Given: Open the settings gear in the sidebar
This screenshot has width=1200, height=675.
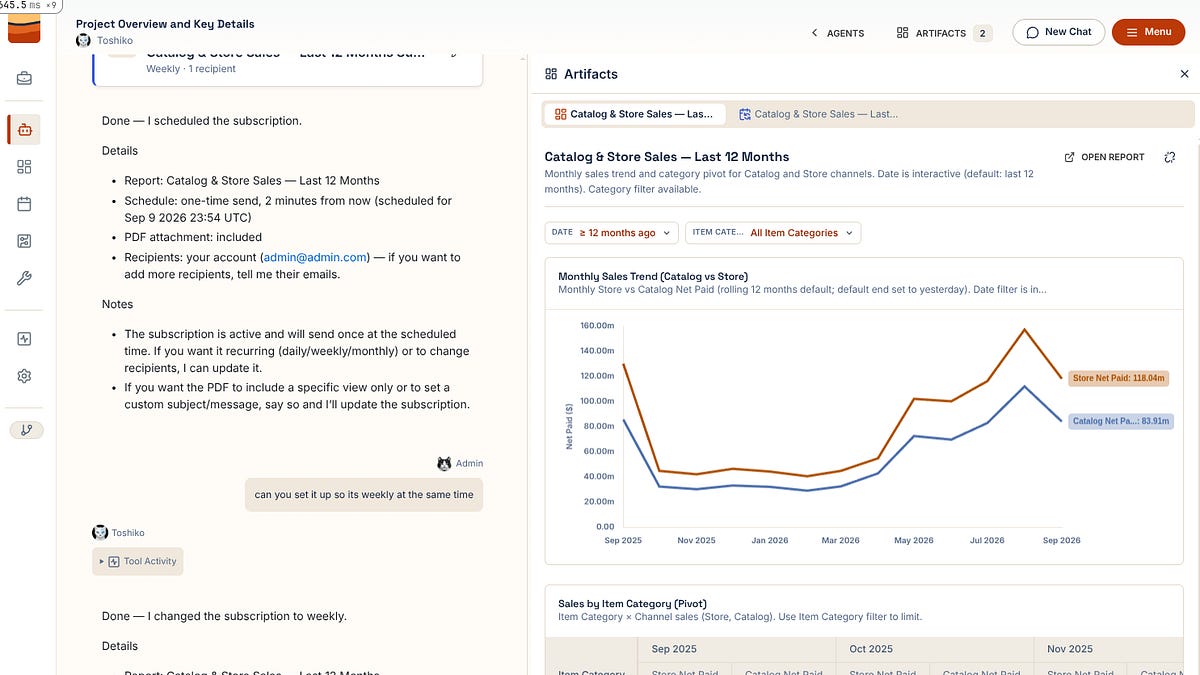Looking at the screenshot, I should point(24,376).
